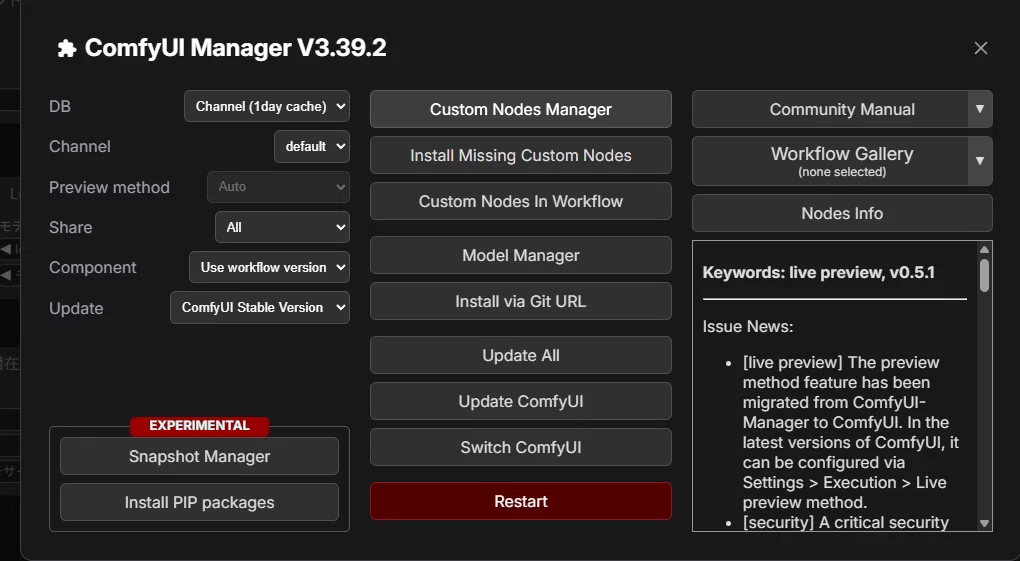Image resolution: width=1020 pixels, height=561 pixels.
Task: Click the 'ComfyUI Manager V3.39.2' title text
Action: (235, 48)
